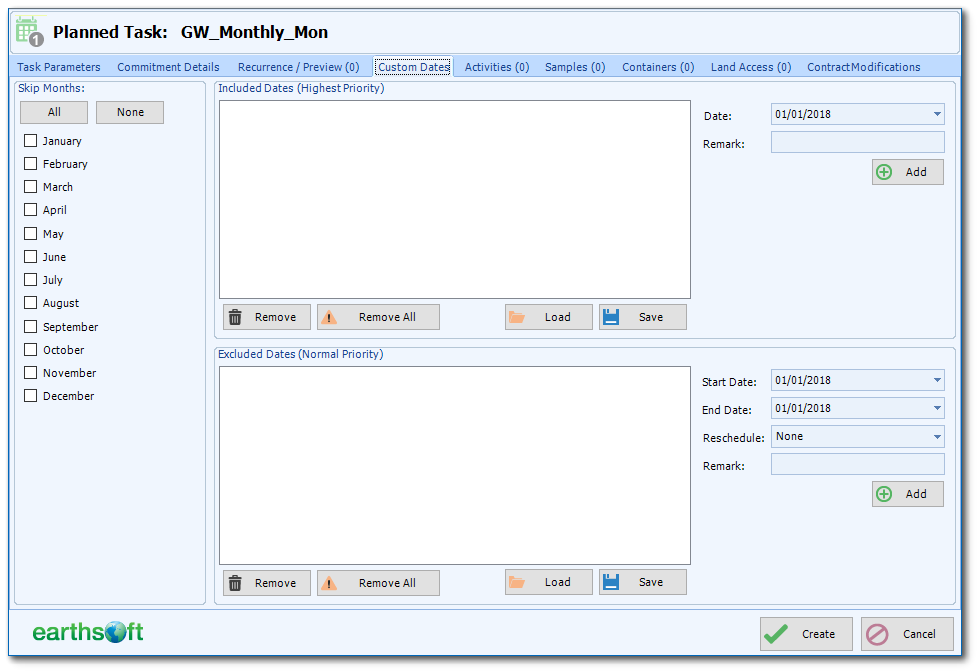Click the Cancel prohibition icon
Screen dimensions: 978x672
(877, 634)
